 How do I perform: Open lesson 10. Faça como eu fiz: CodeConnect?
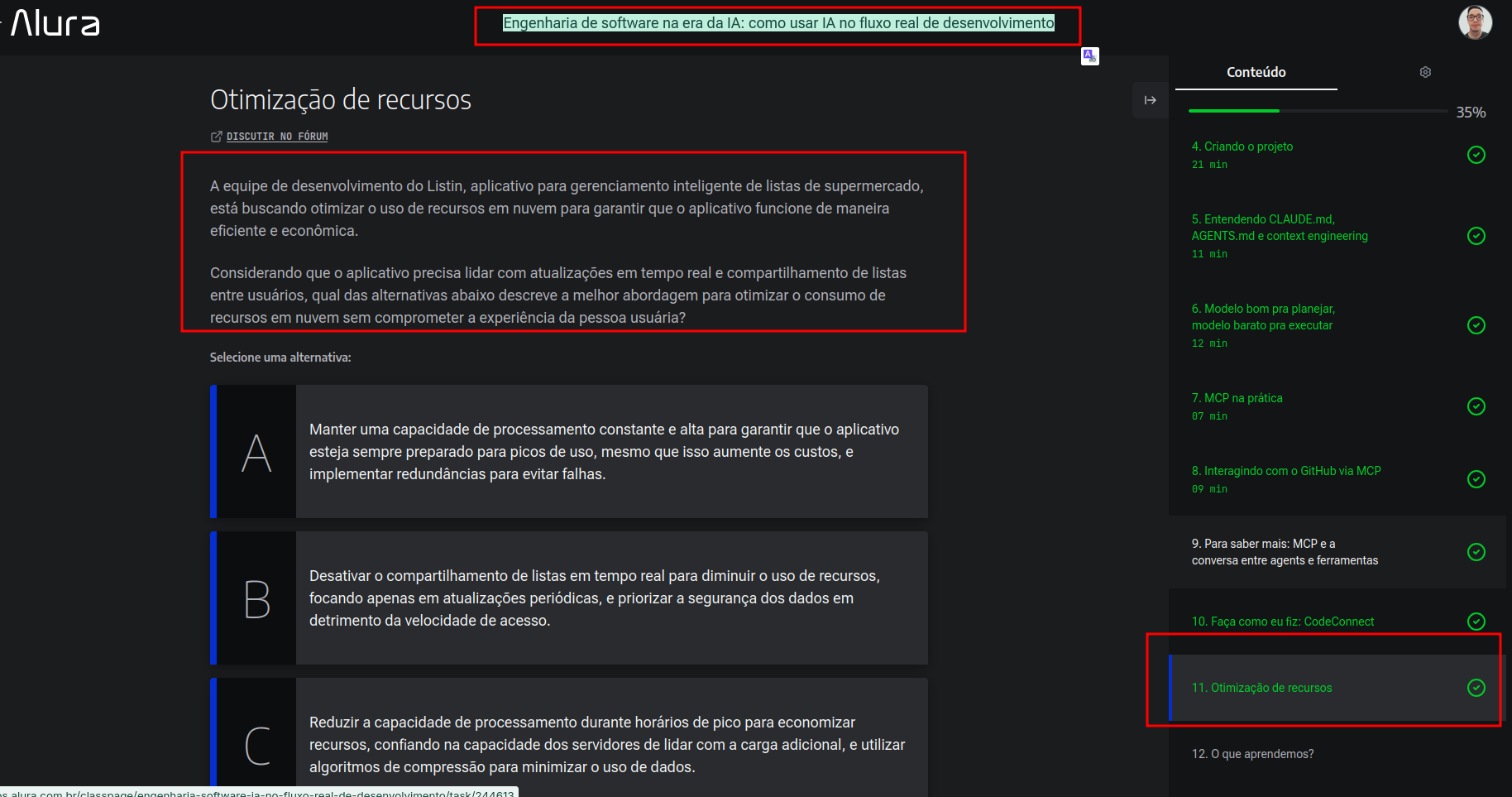tap(1282, 622)
